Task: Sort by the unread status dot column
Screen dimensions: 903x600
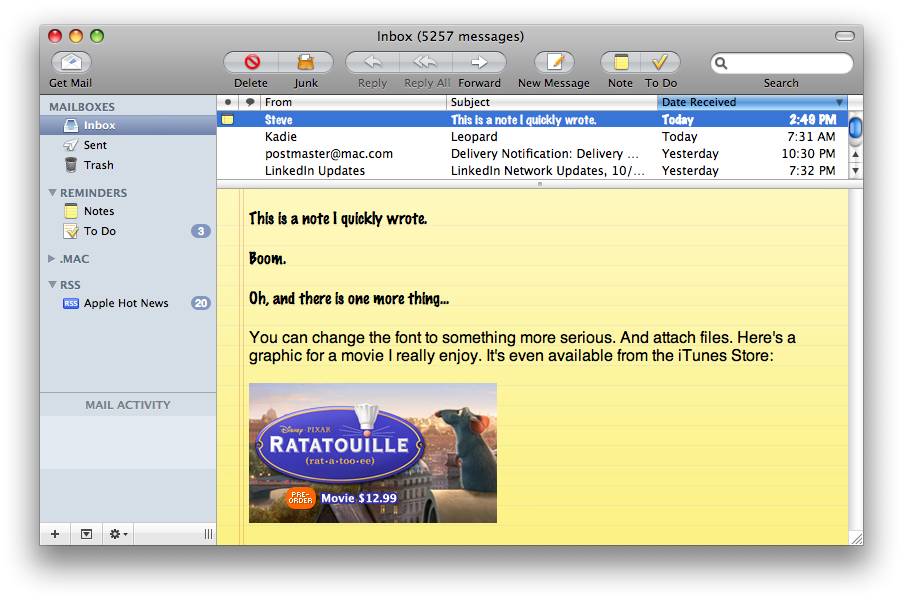Action: (x=228, y=102)
